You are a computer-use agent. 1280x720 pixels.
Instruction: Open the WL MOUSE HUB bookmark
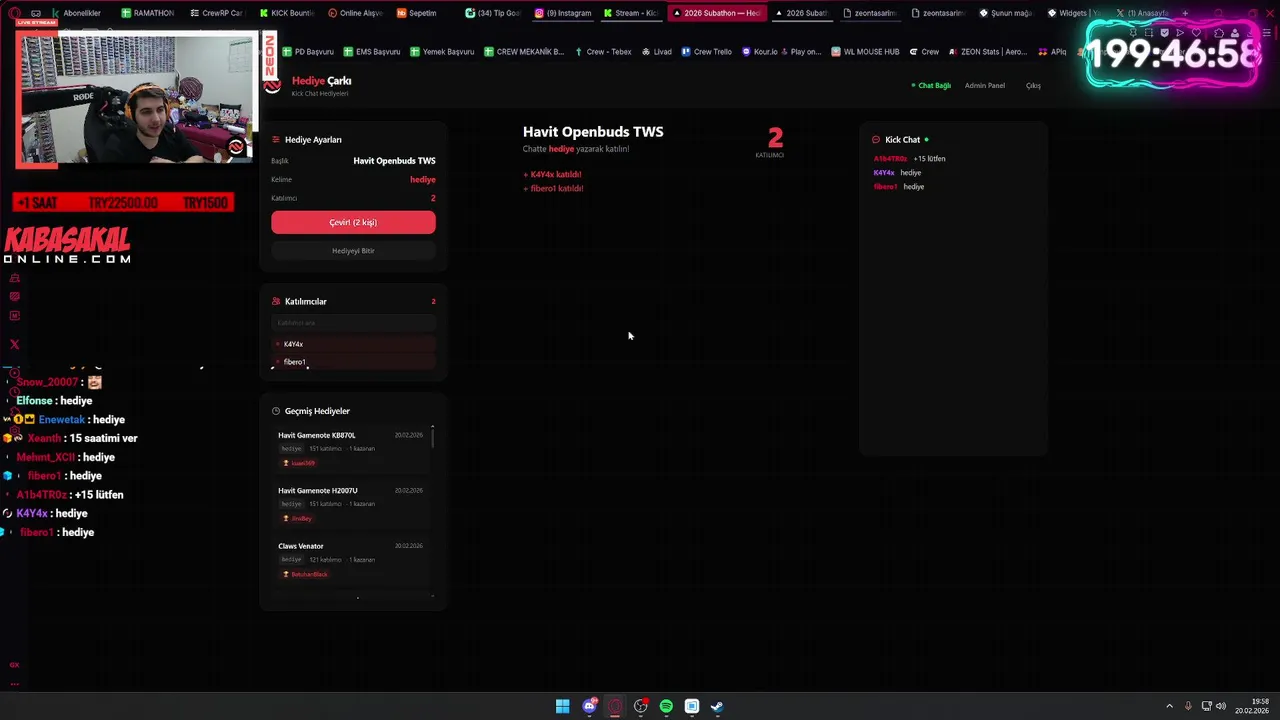865,52
